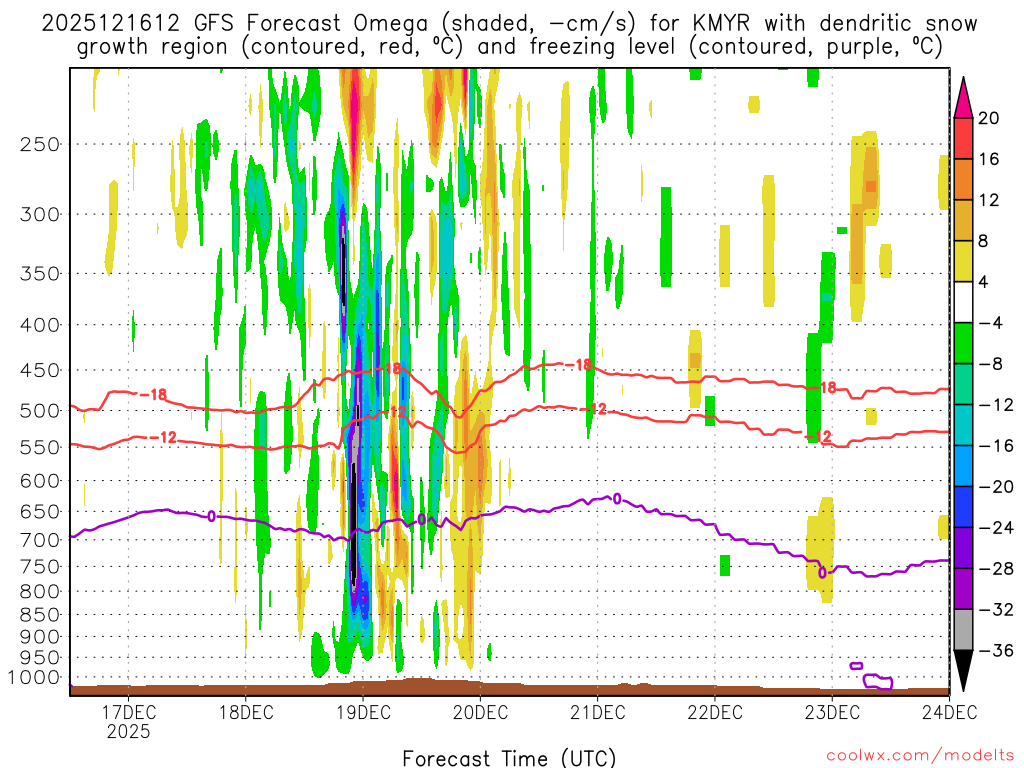Click the 23DEC time axis label

(832, 712)
